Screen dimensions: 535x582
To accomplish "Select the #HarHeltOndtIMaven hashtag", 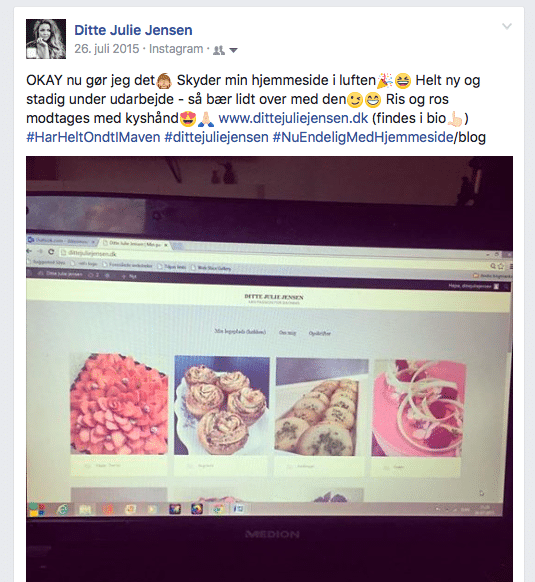I will point(93,137).
